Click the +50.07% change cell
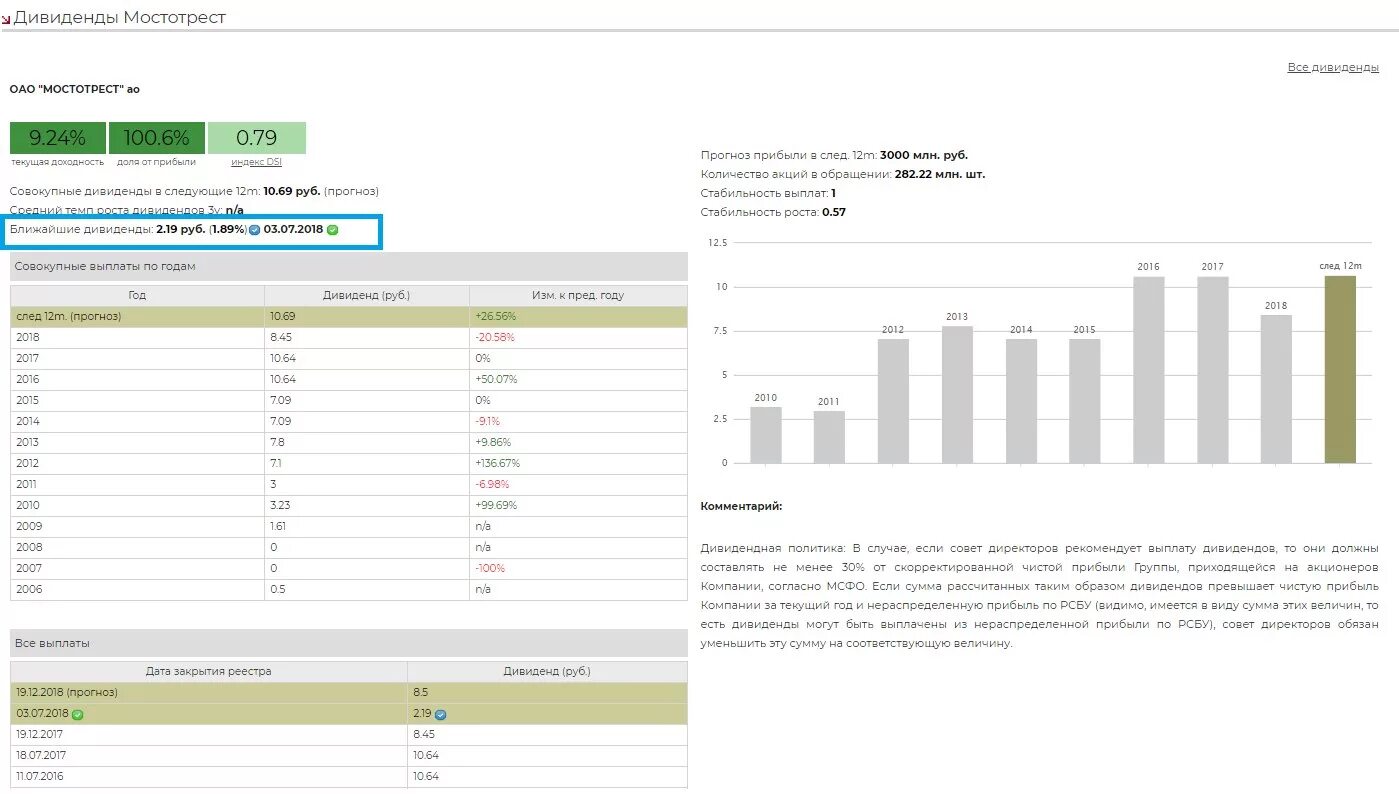The width and height of the screenshot is (1399, 794). [578, 379]
